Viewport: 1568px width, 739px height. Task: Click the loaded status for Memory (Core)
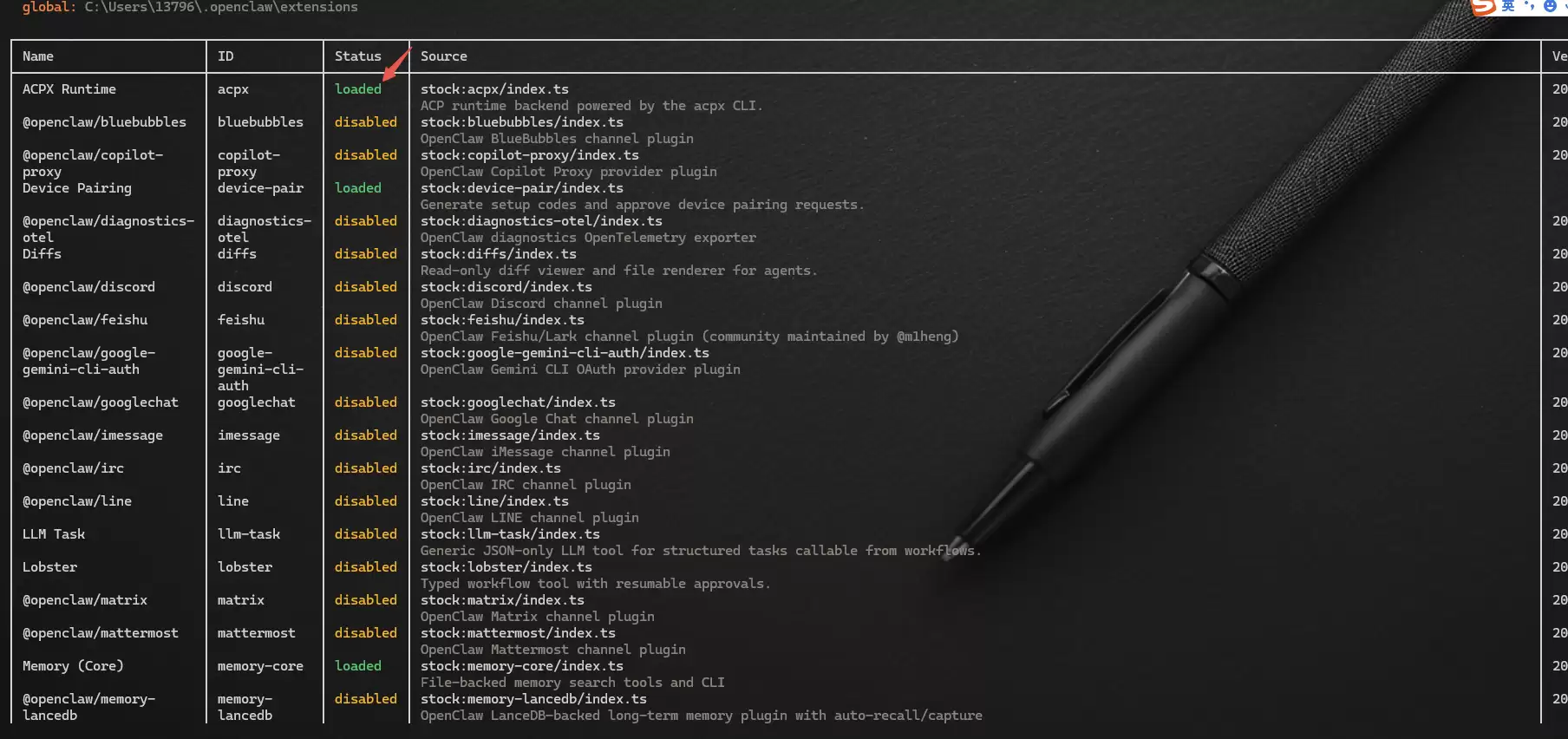(x=358, y=666)
